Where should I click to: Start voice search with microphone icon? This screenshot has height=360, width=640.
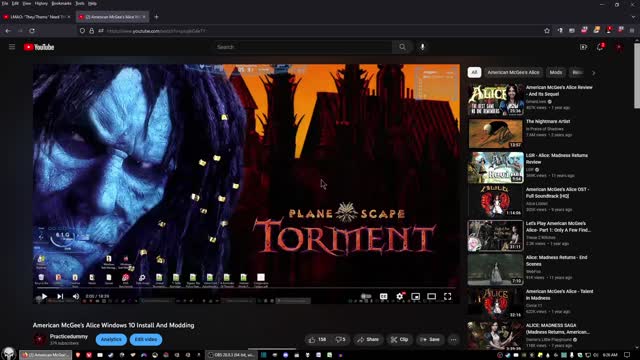tap(422, 47)
